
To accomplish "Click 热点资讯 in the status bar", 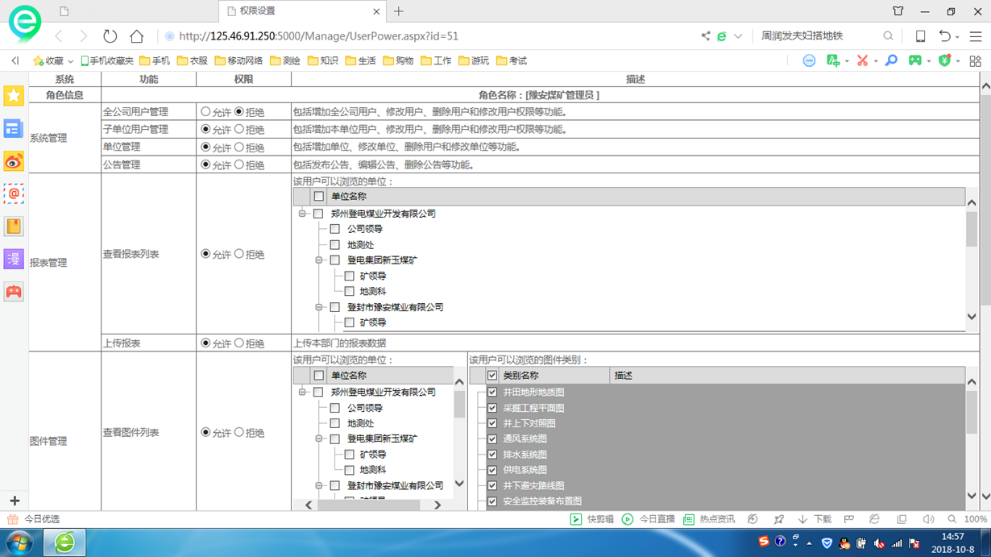I will pyautogui.click(x=708, y=519).
